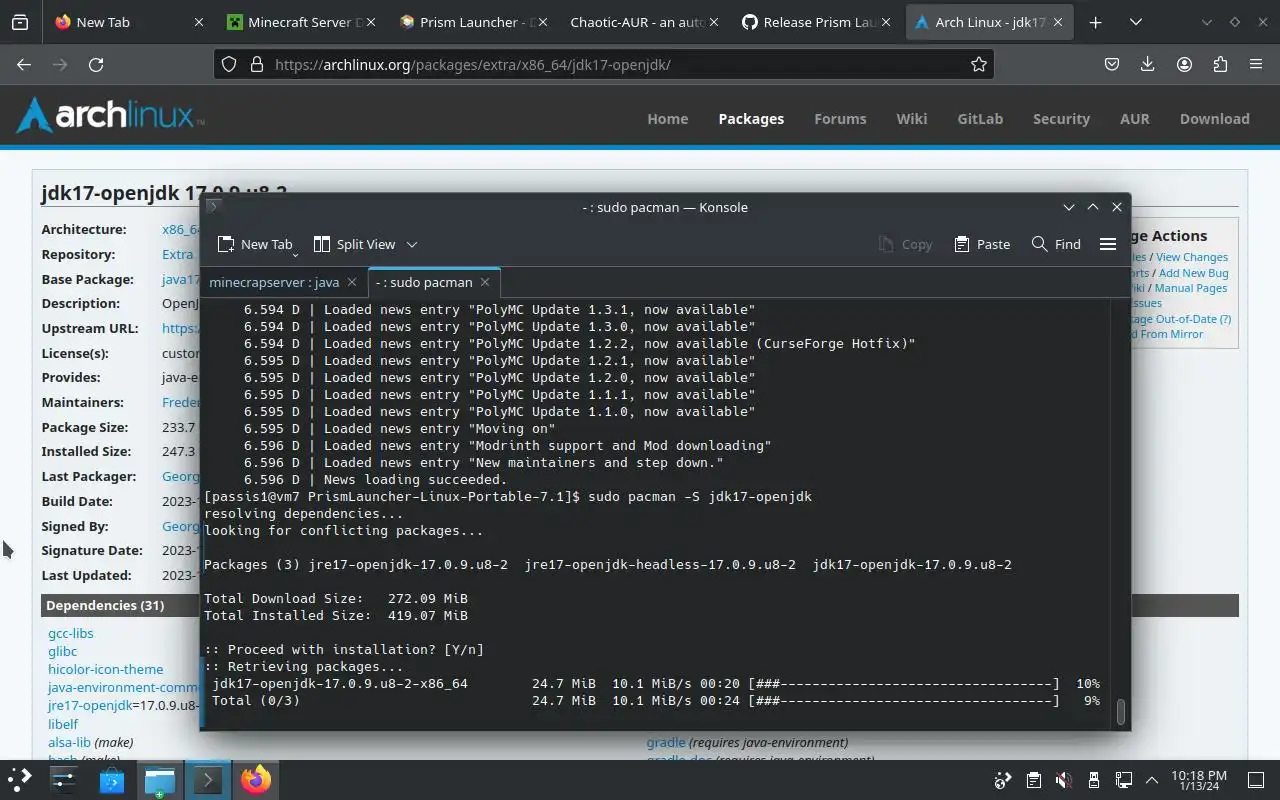
Task: Open gcc-libs dependency link
Action: [70, 633]
